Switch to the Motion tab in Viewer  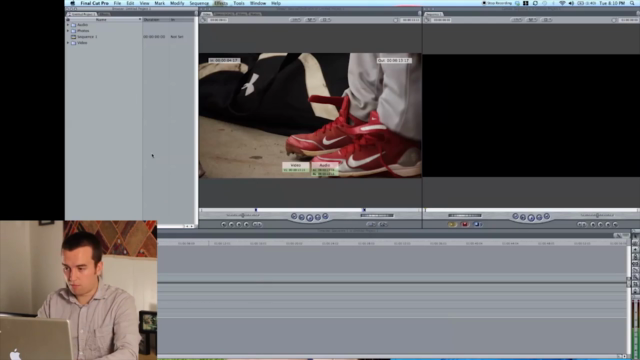[255, 14]
